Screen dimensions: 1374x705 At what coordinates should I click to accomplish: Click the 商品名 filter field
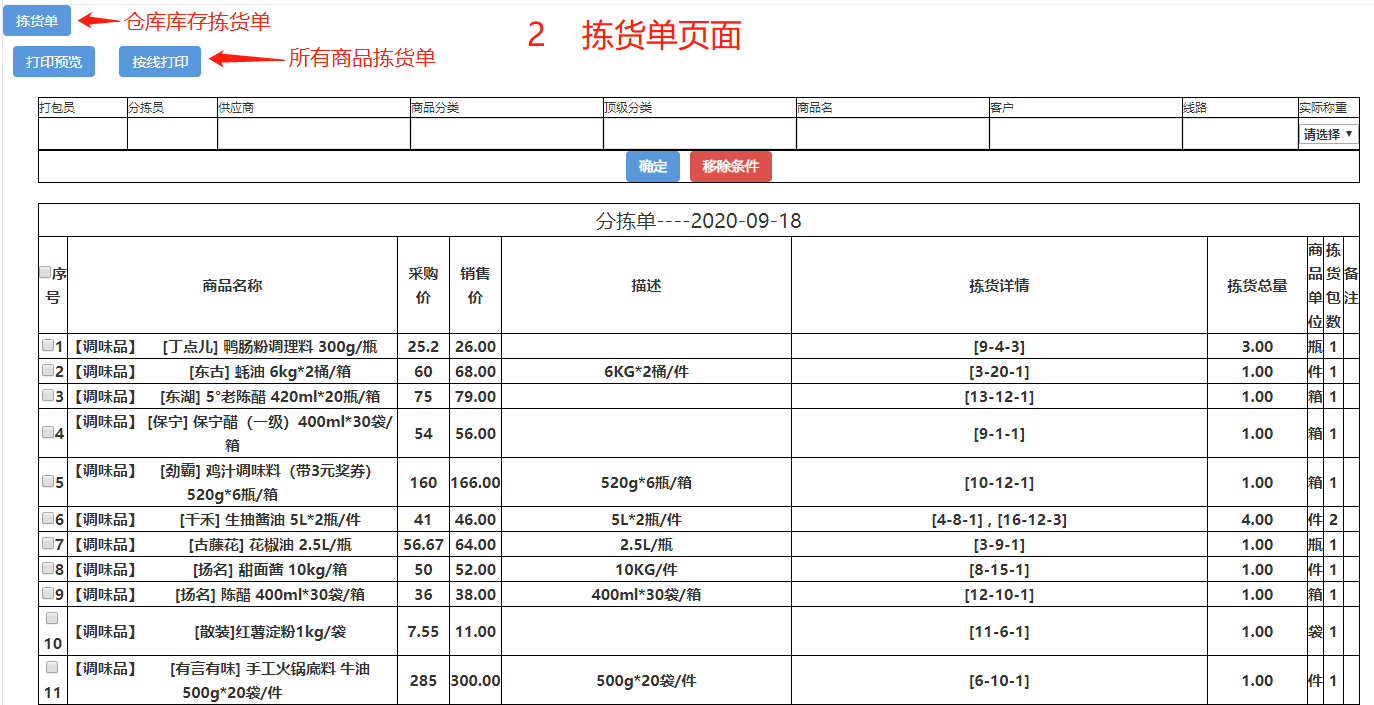click(892, 134)
